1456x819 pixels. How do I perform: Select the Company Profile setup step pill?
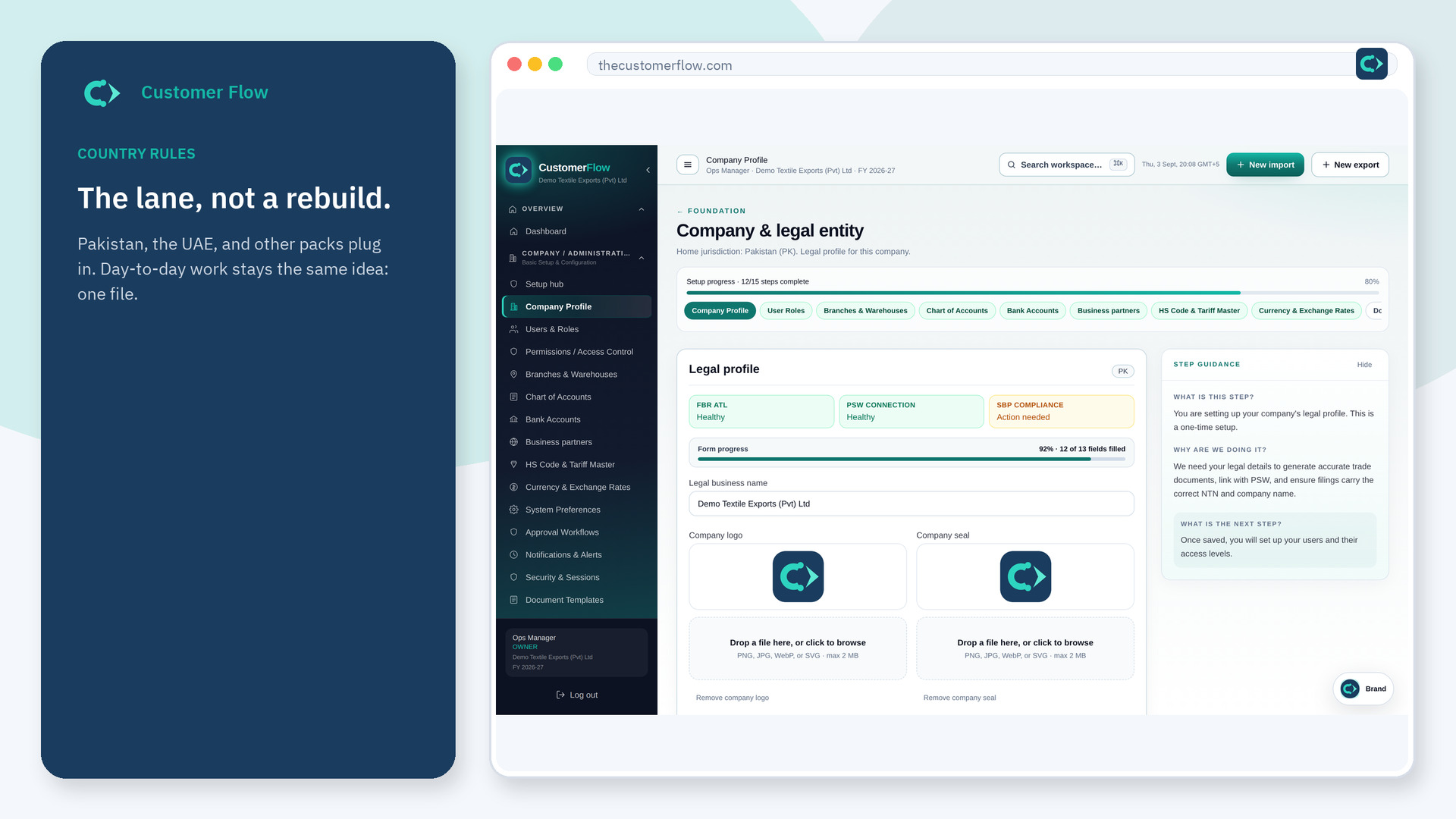pos(720,311)
